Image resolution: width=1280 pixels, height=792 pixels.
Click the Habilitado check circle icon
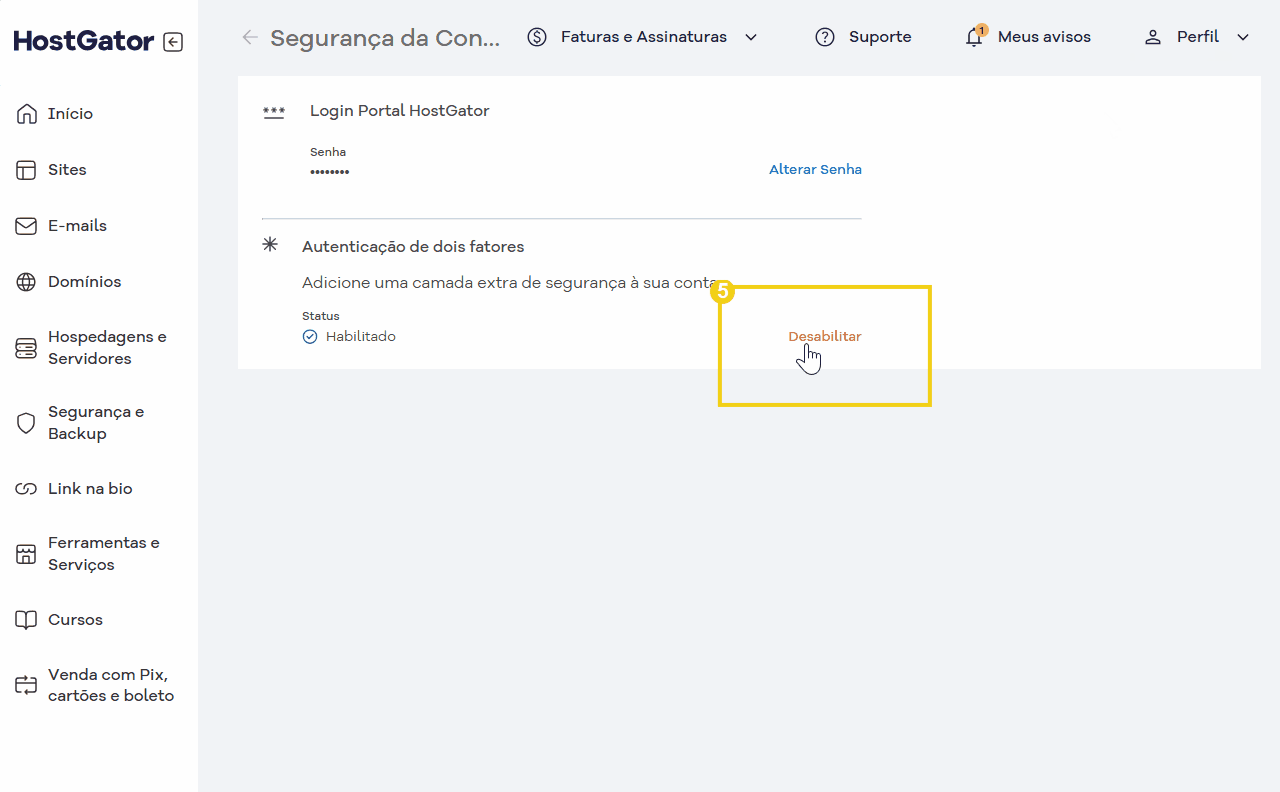(310, 337)
